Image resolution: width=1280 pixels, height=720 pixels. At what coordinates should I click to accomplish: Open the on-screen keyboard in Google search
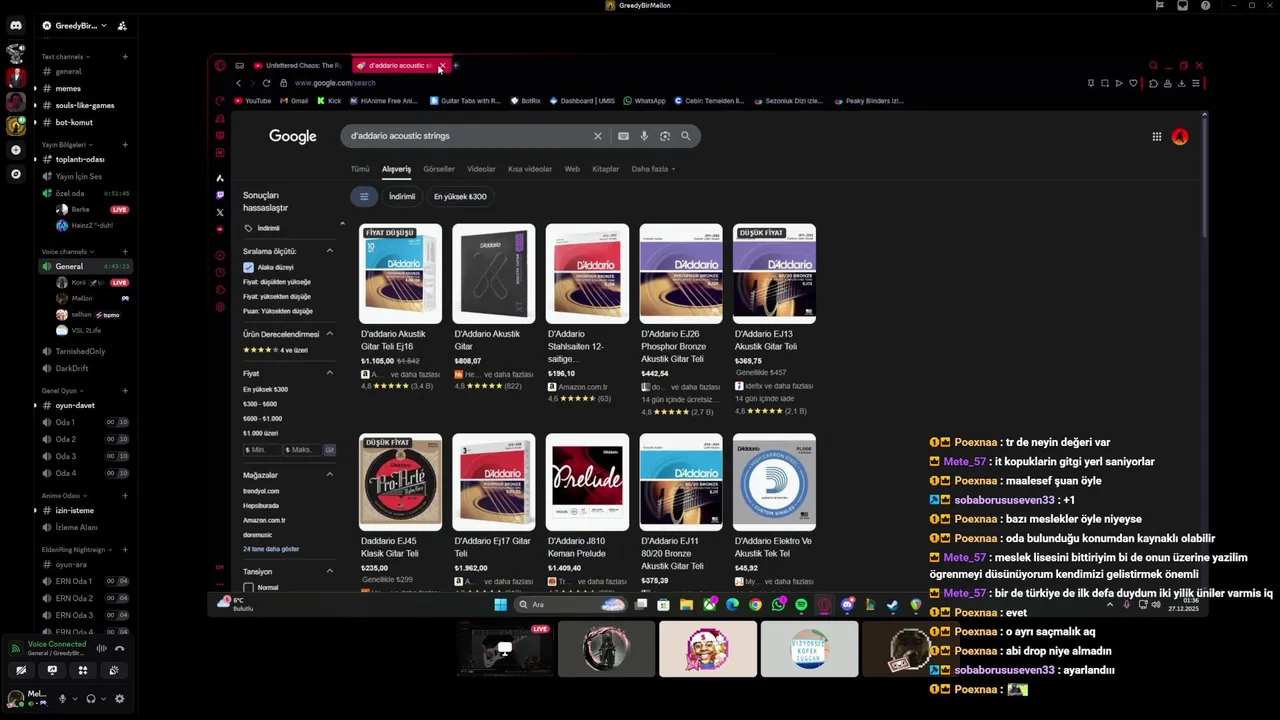[623, 136]
